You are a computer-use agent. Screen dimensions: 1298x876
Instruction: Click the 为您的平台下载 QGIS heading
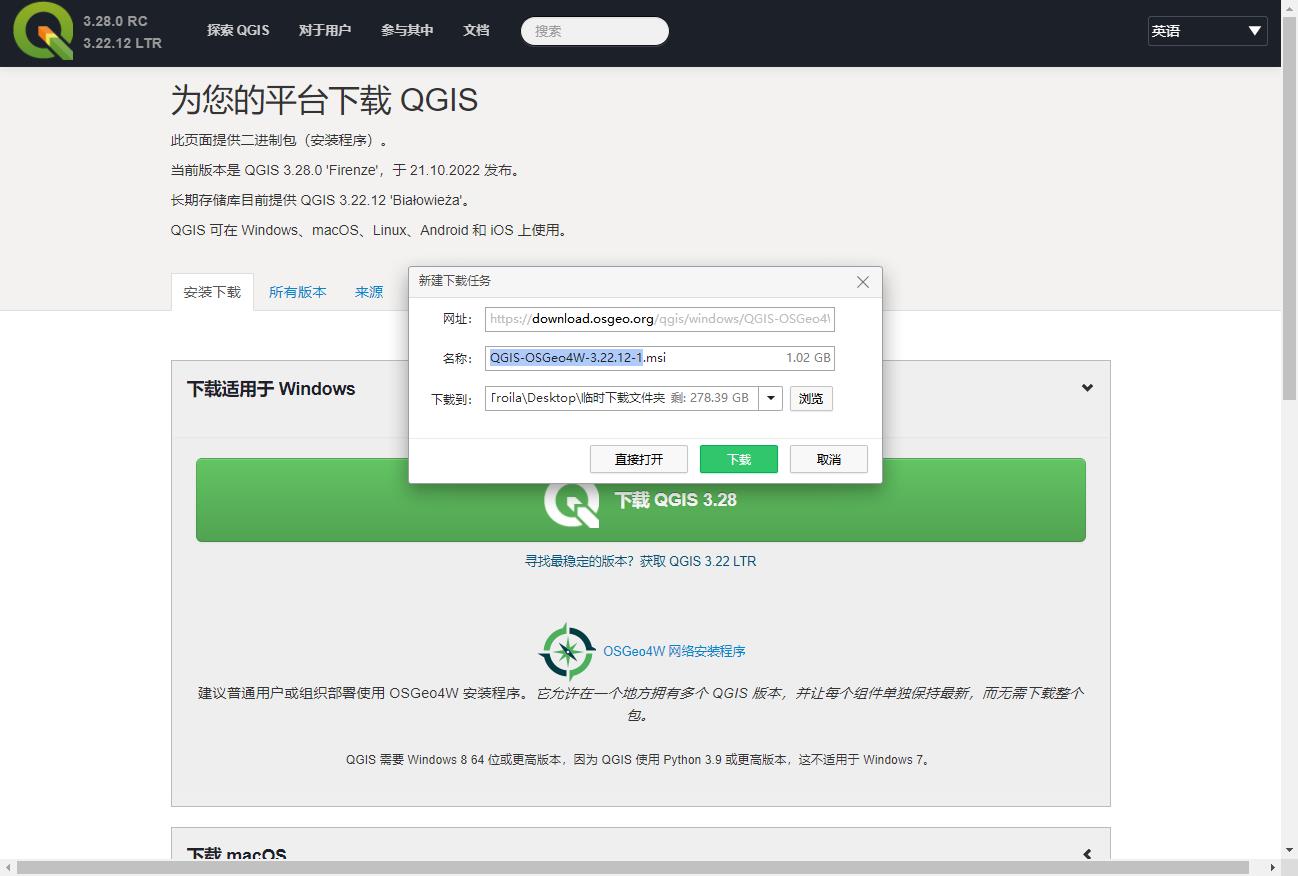click(324, 100)
